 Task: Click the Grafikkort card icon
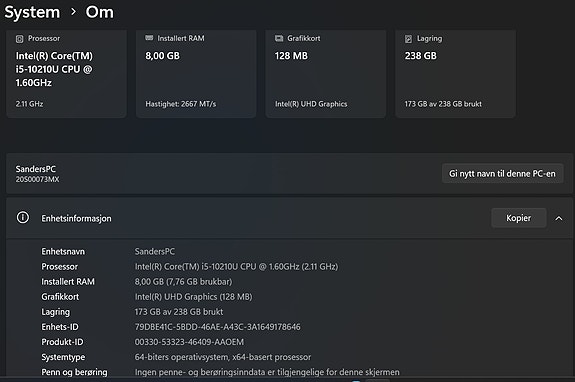279,38
